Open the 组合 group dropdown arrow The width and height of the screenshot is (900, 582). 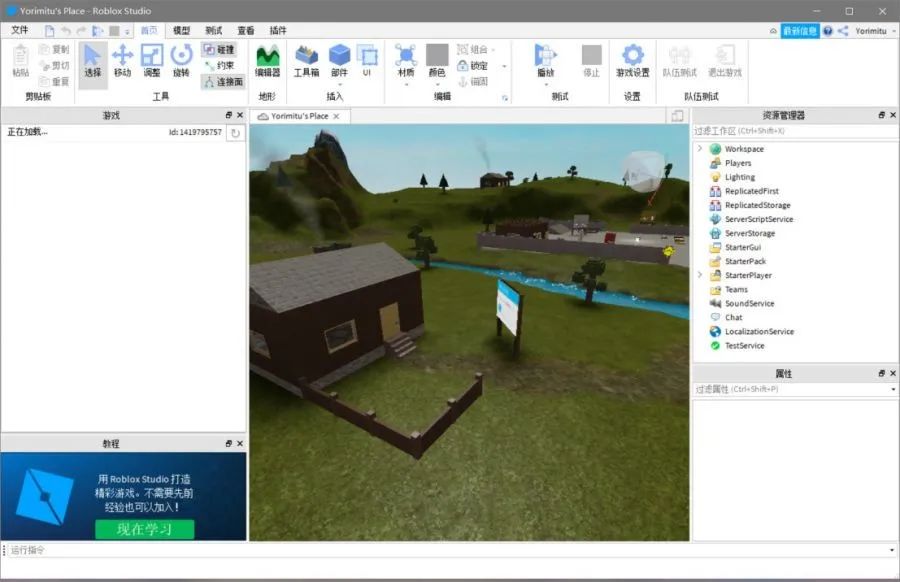tap(492, 50)
